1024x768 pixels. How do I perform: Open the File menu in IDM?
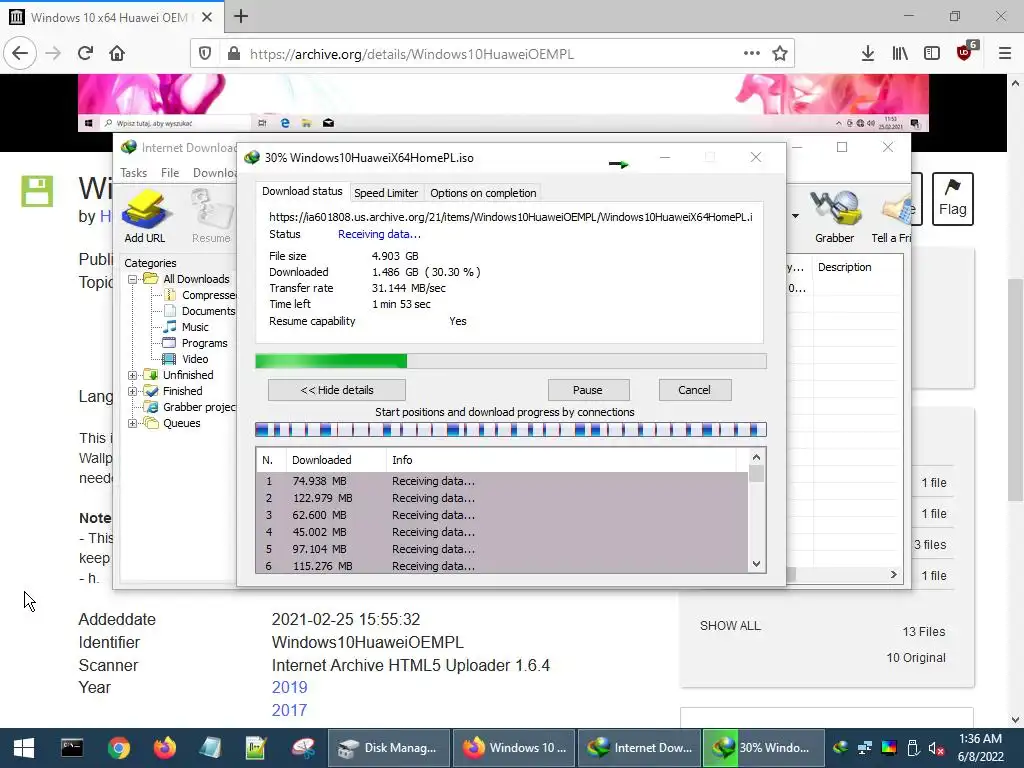click(x=170, y=173)
